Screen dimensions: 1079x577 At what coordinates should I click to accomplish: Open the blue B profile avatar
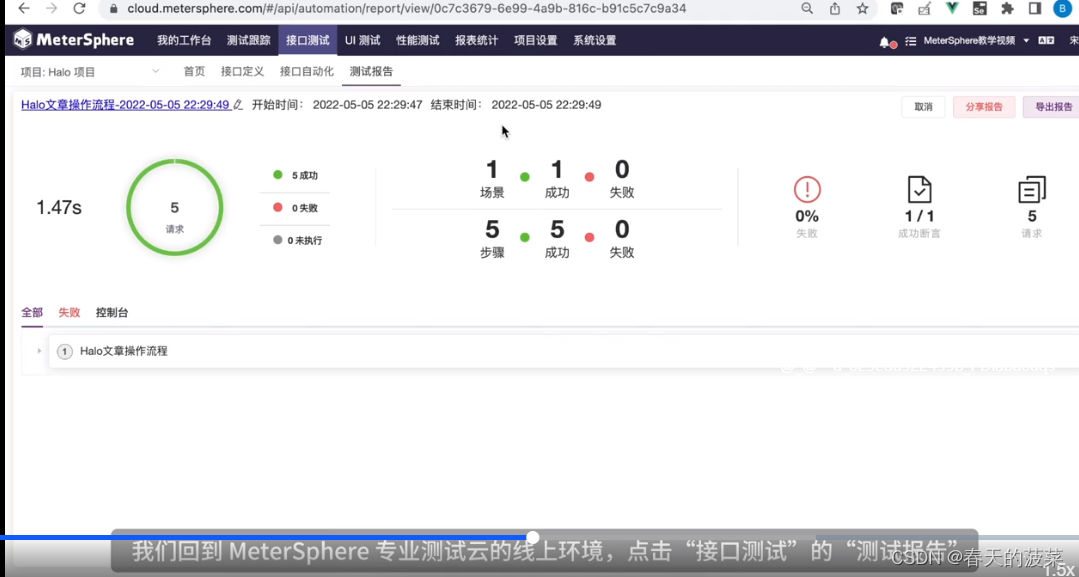pos(1062,8)
